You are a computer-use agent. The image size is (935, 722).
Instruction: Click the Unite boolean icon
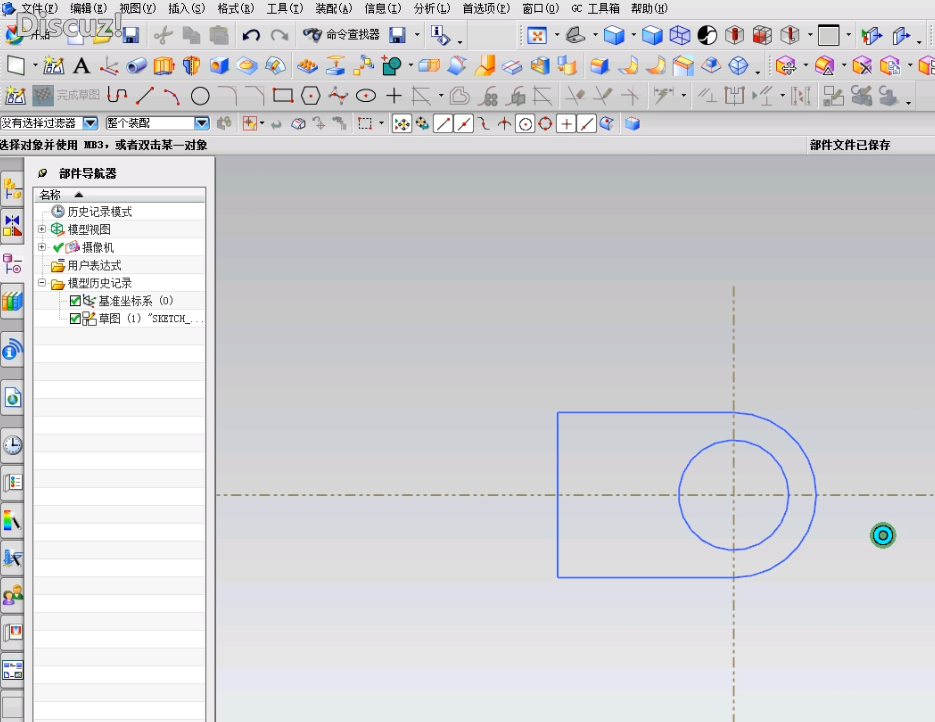tap(391, 66)
